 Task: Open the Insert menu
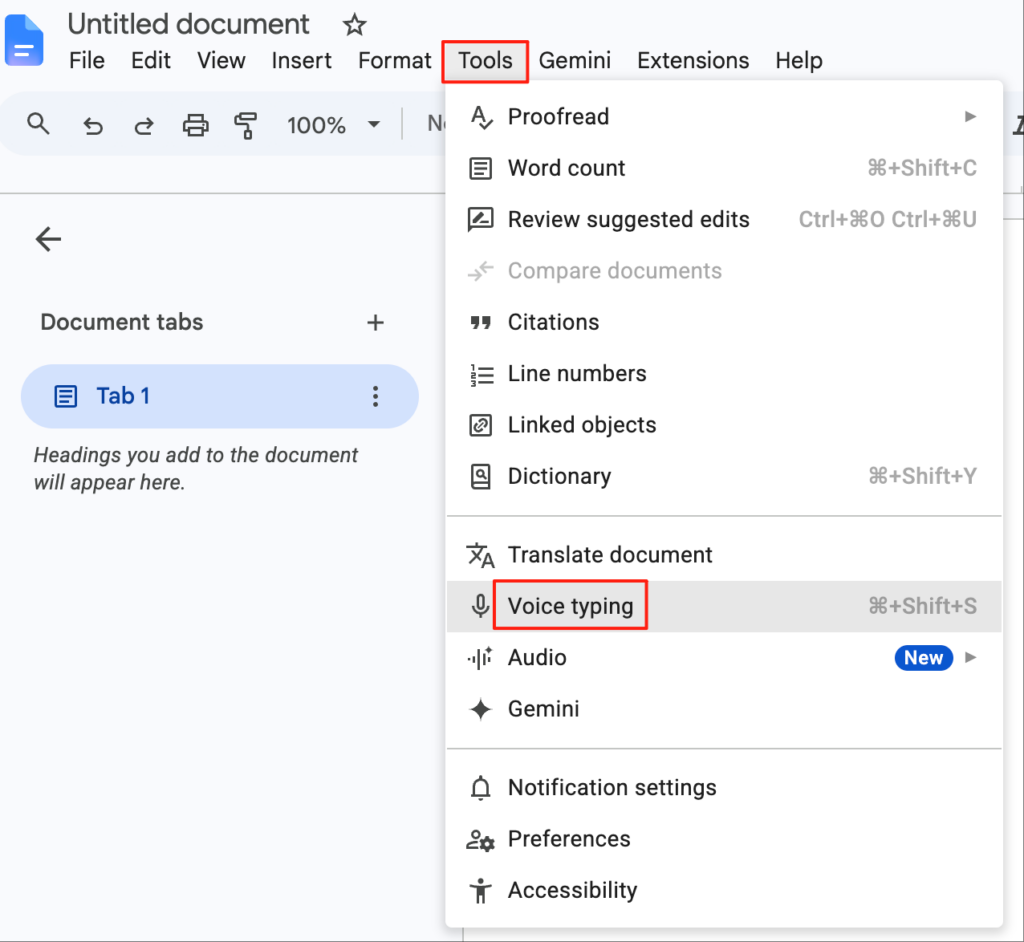coord(302,61)
